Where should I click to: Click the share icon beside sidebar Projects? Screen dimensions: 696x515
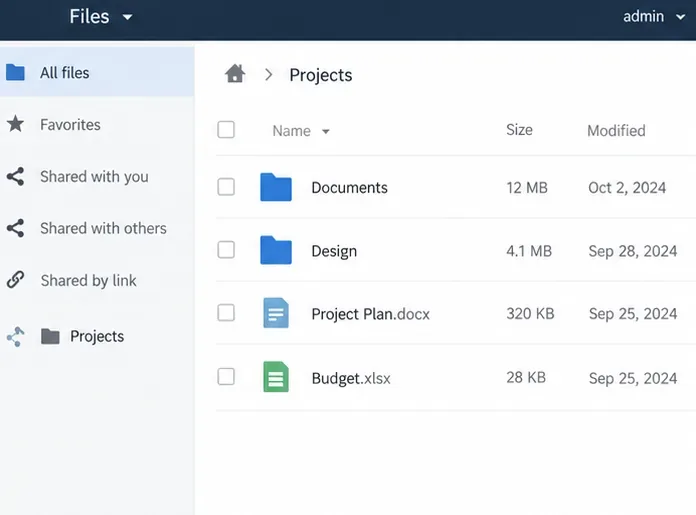tap(16, 337)
